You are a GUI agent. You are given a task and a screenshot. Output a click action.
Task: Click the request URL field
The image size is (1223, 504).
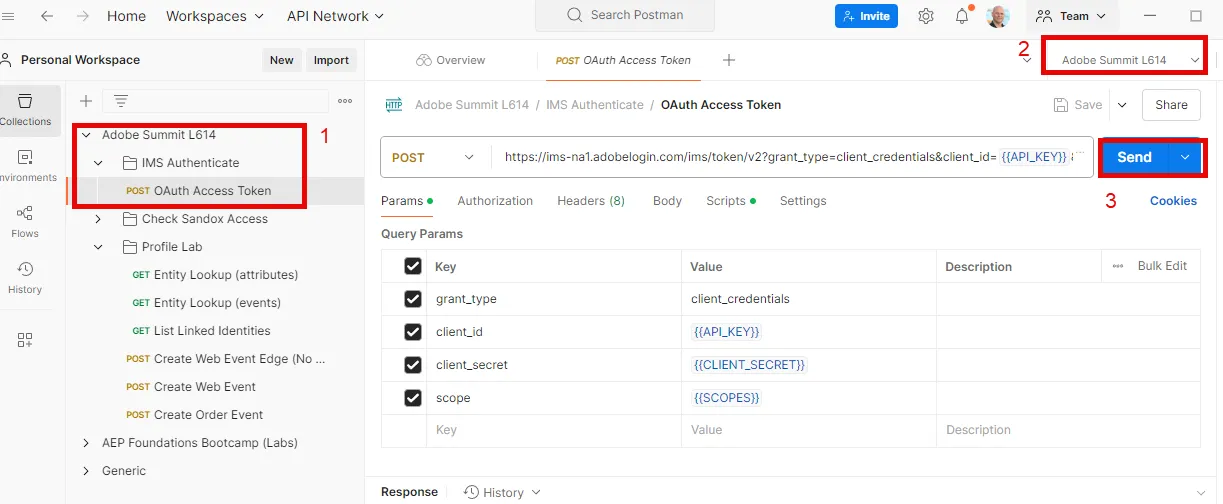click(x=792, y=157)
